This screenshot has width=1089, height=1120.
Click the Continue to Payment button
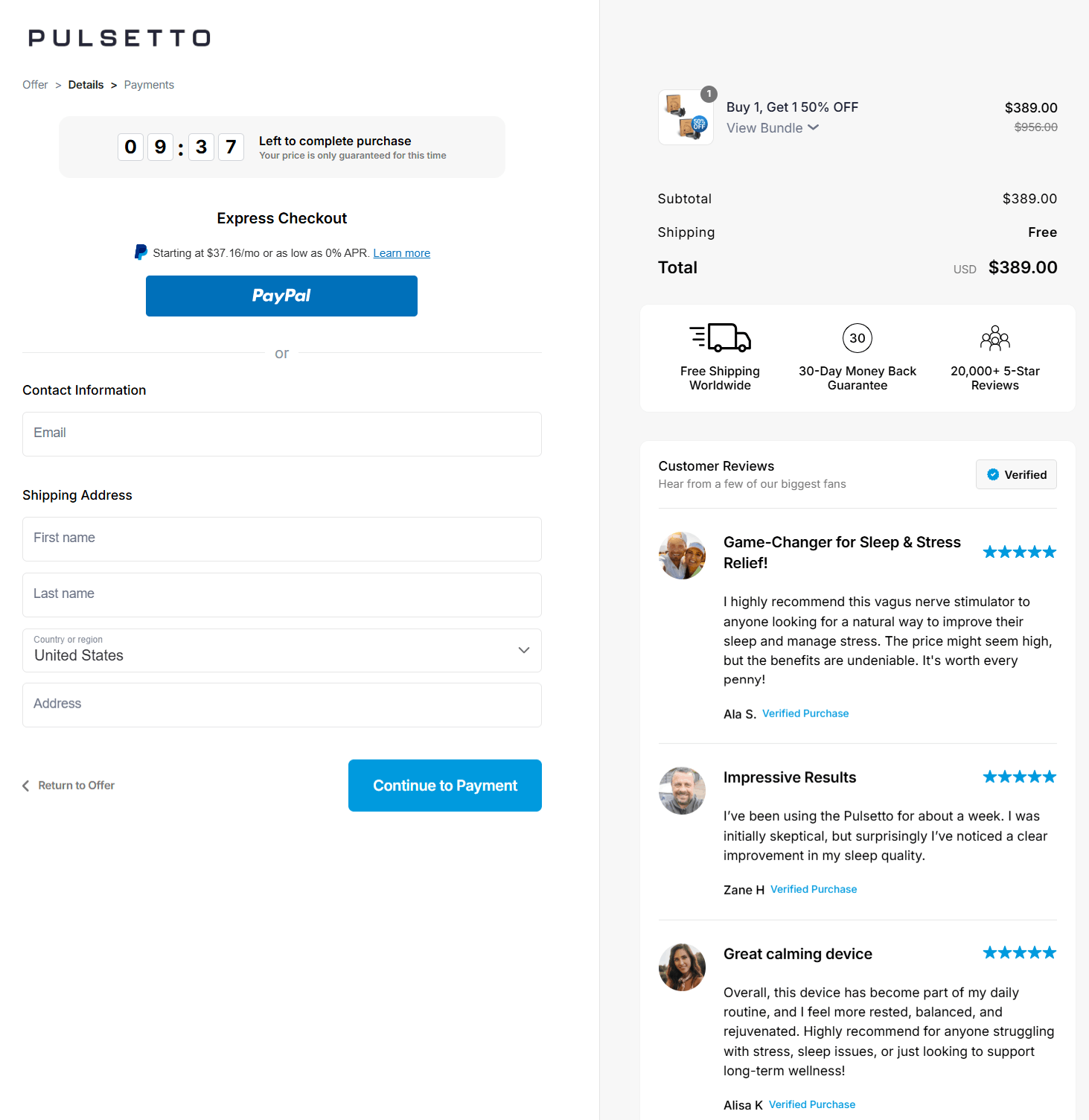[x=444, y=785]
